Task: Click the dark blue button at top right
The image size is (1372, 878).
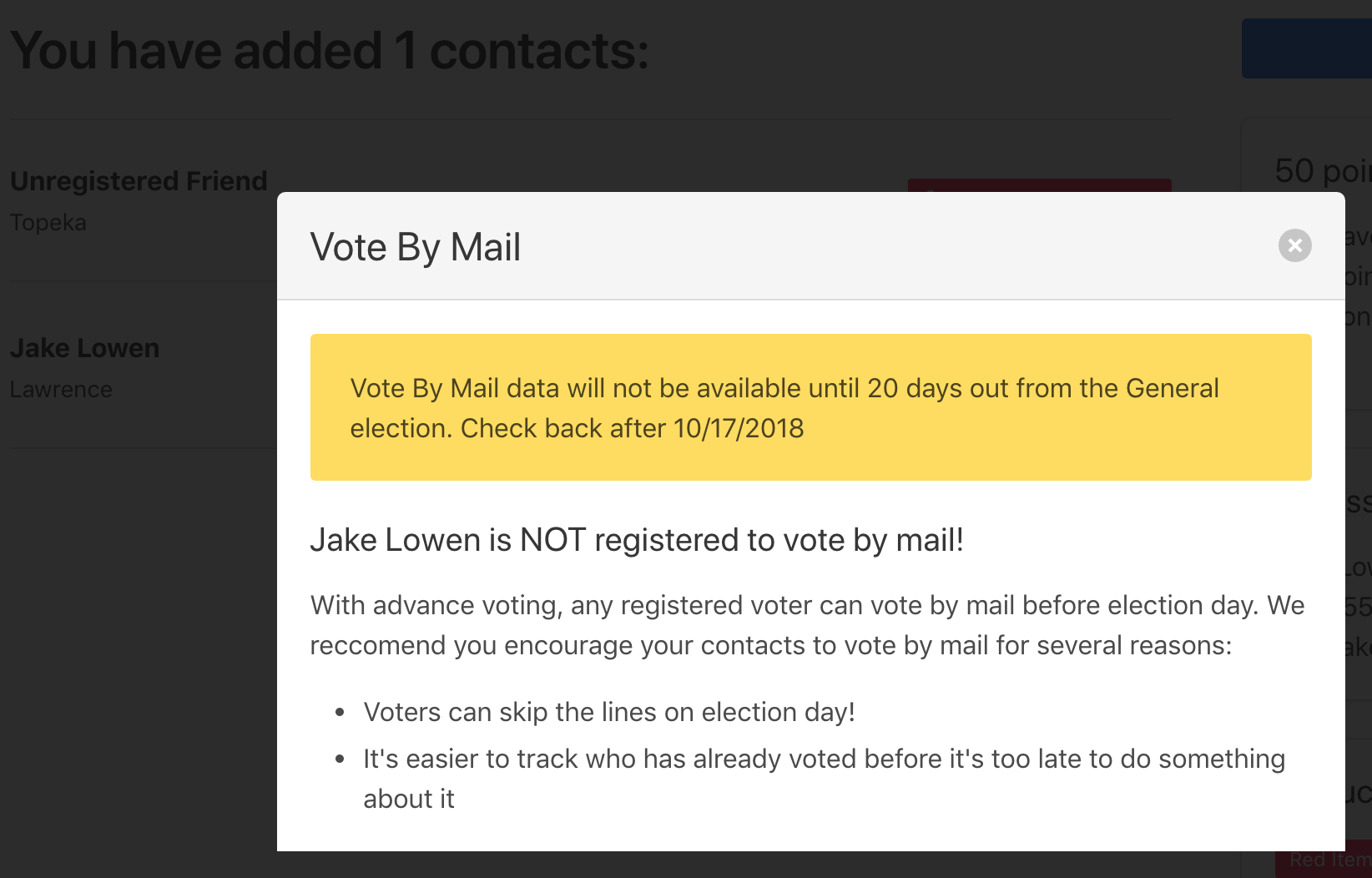Action: pyautogui.click(x=1307, y=48)
